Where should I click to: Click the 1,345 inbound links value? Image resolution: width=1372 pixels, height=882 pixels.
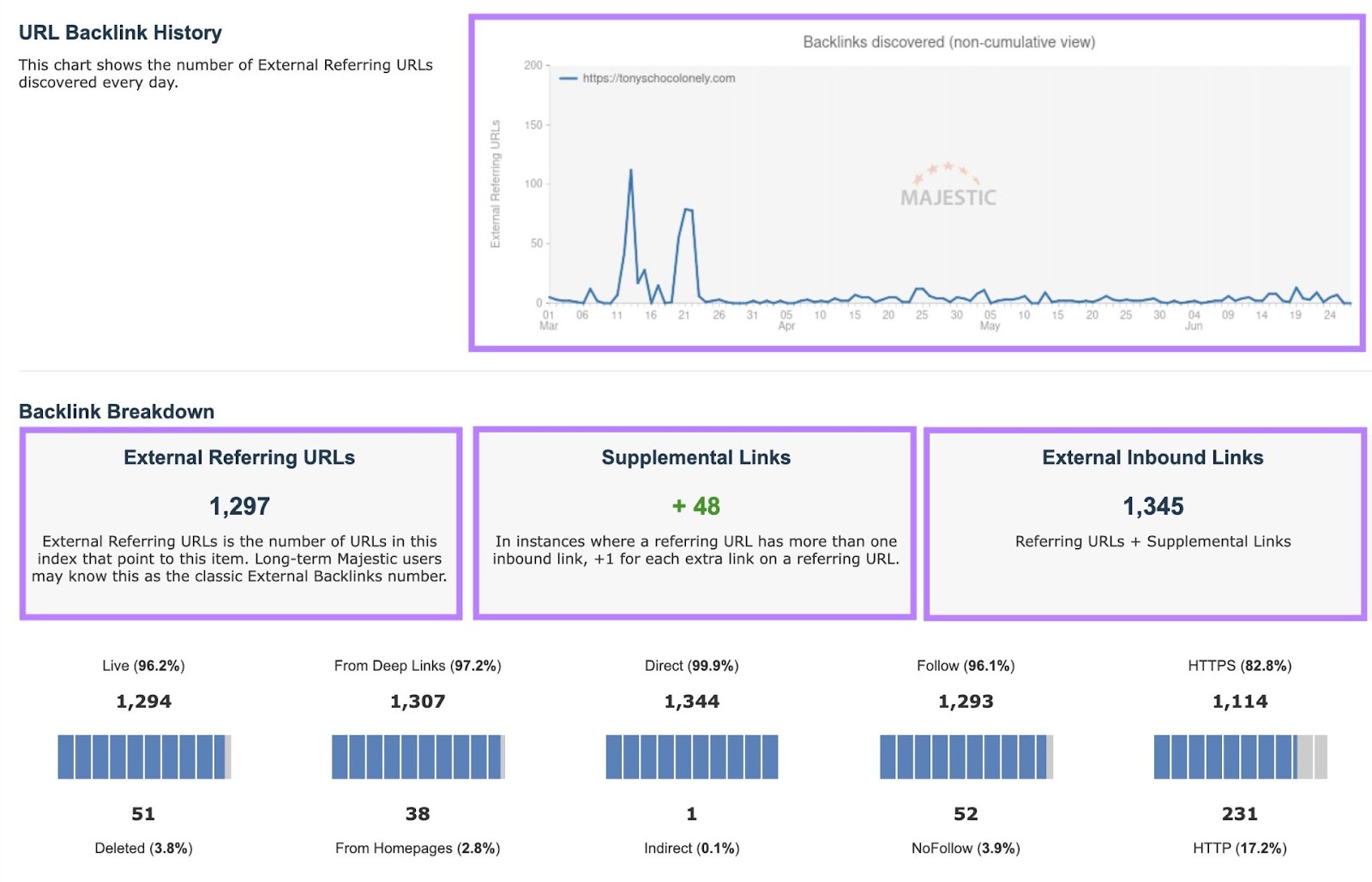[1152, 506]
